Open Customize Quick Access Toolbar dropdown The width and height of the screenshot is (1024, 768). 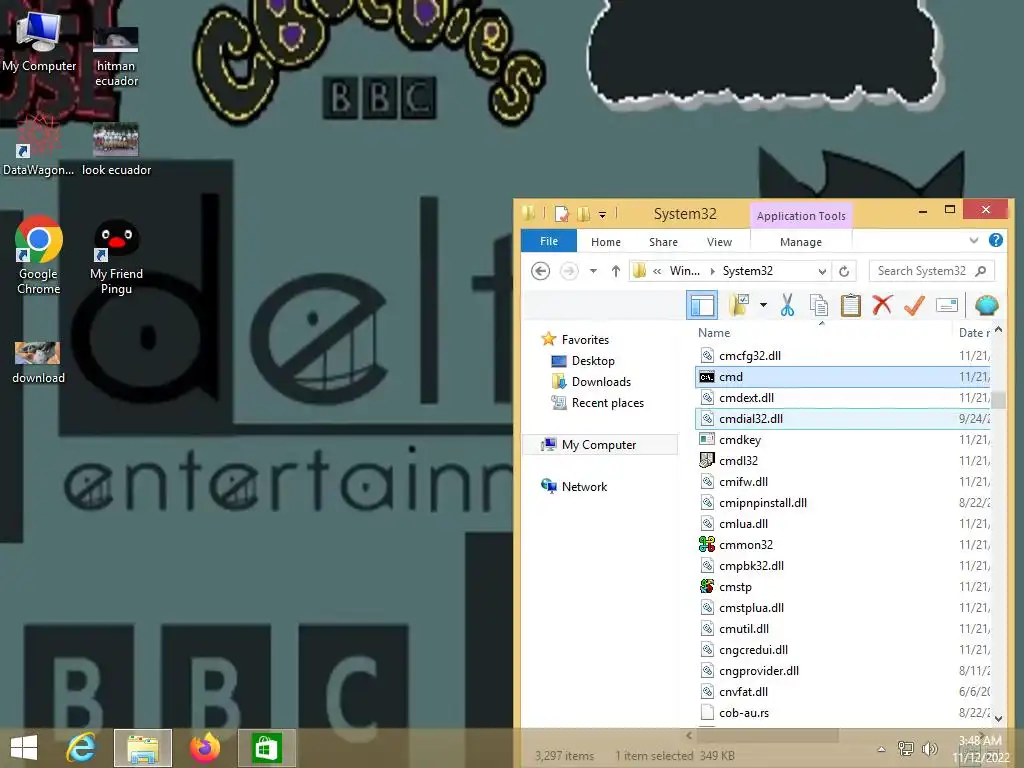coord(602,214)
